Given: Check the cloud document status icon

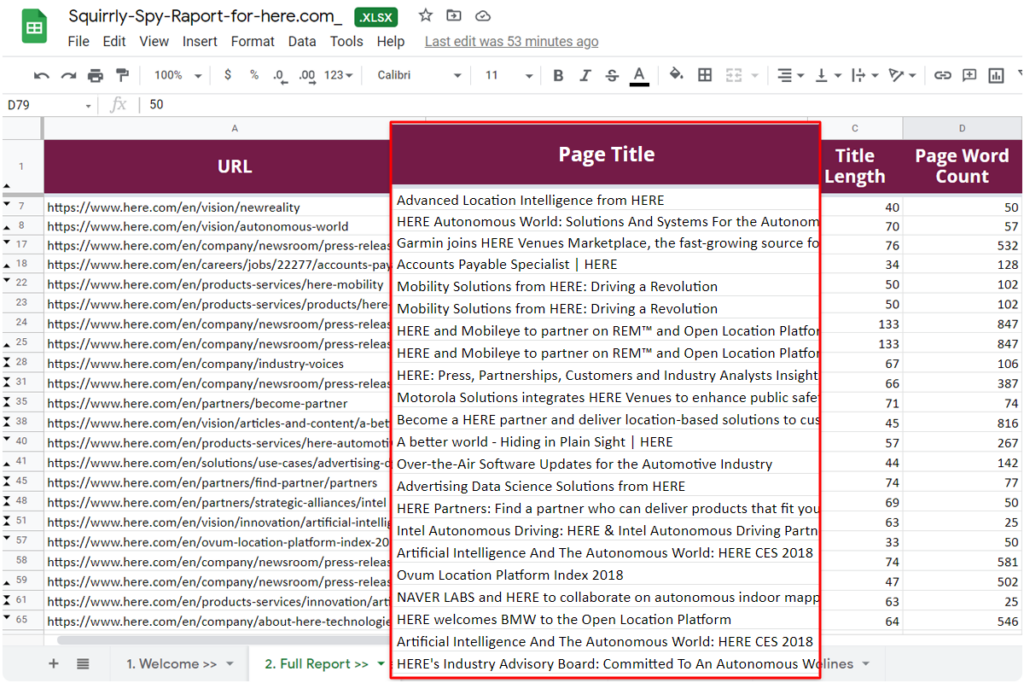Looking at the screenshot, I should tap(483, 16).
